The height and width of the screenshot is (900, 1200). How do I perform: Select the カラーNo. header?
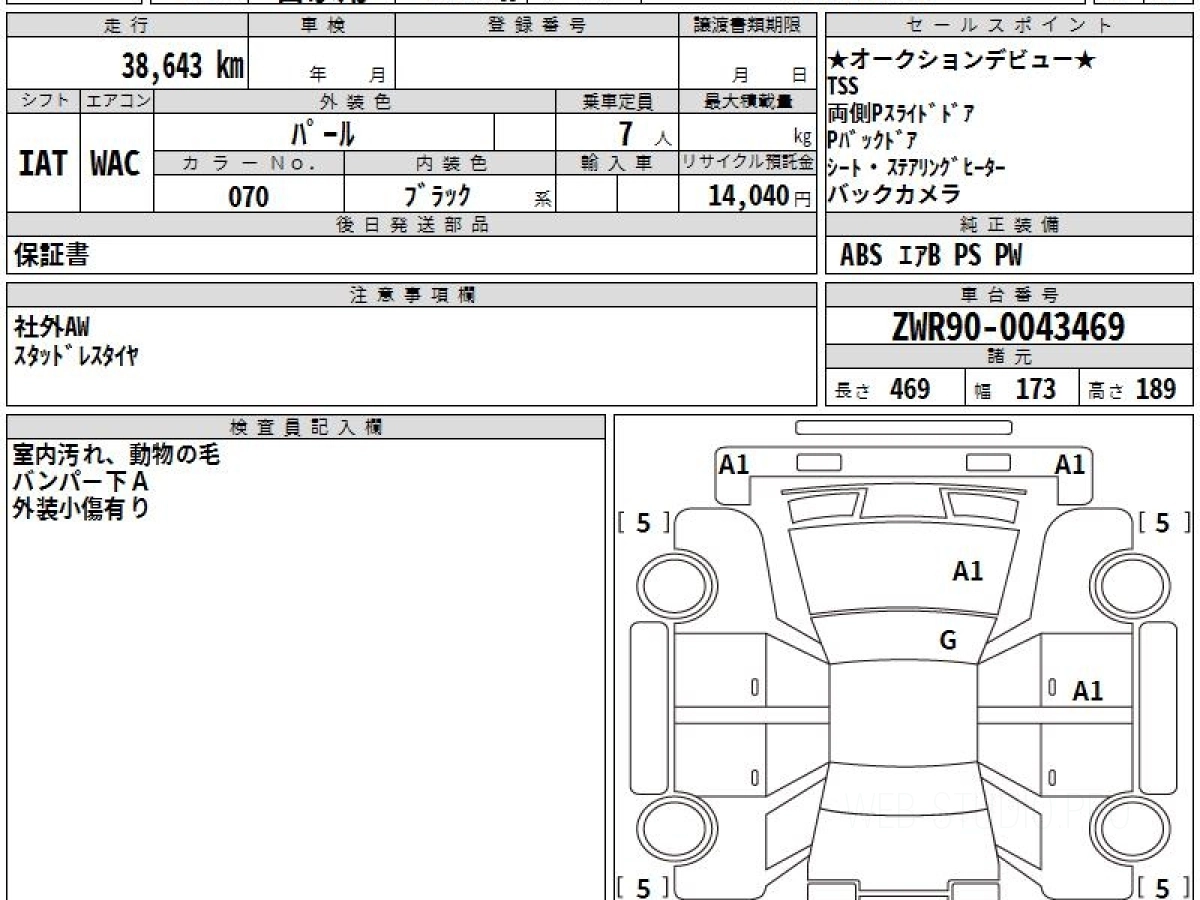pos(249,163)
